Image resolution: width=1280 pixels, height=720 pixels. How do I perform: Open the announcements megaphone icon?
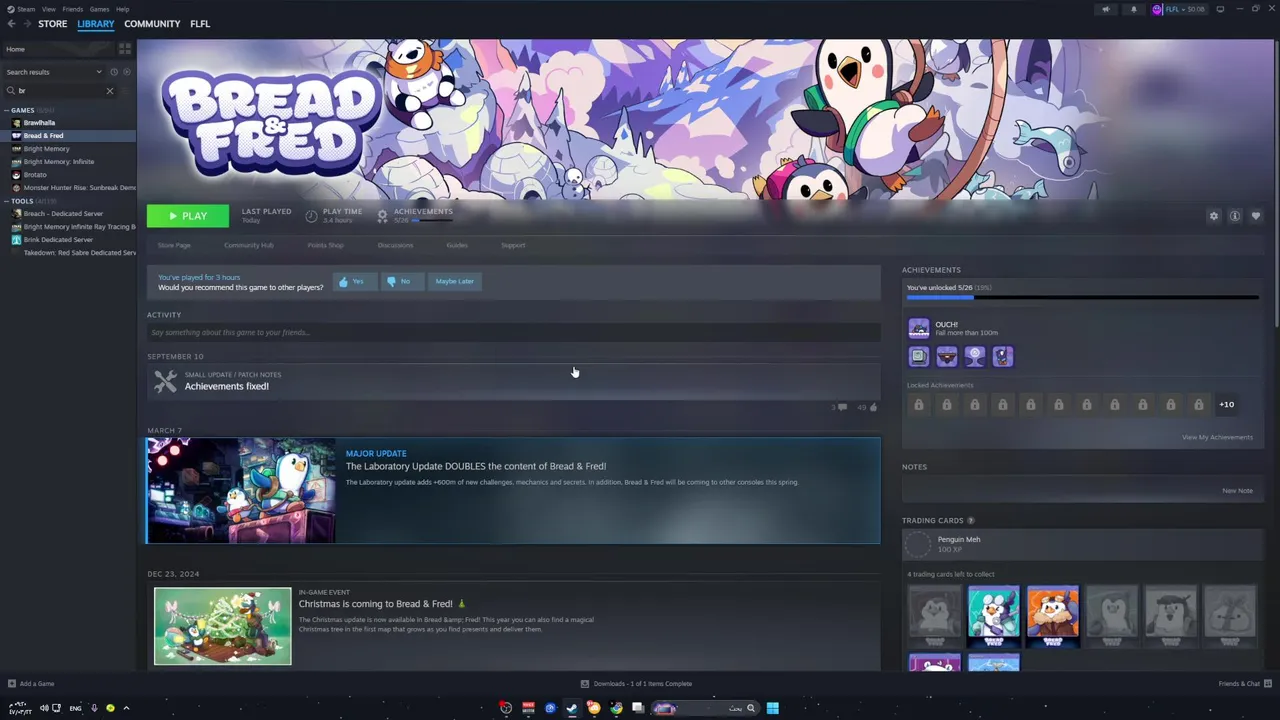pyautogui.click(x=1105, y=9)
